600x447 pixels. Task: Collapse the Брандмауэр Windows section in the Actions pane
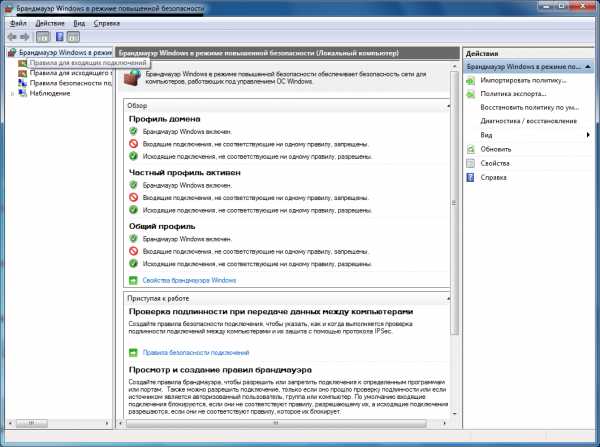click(589, 65)
